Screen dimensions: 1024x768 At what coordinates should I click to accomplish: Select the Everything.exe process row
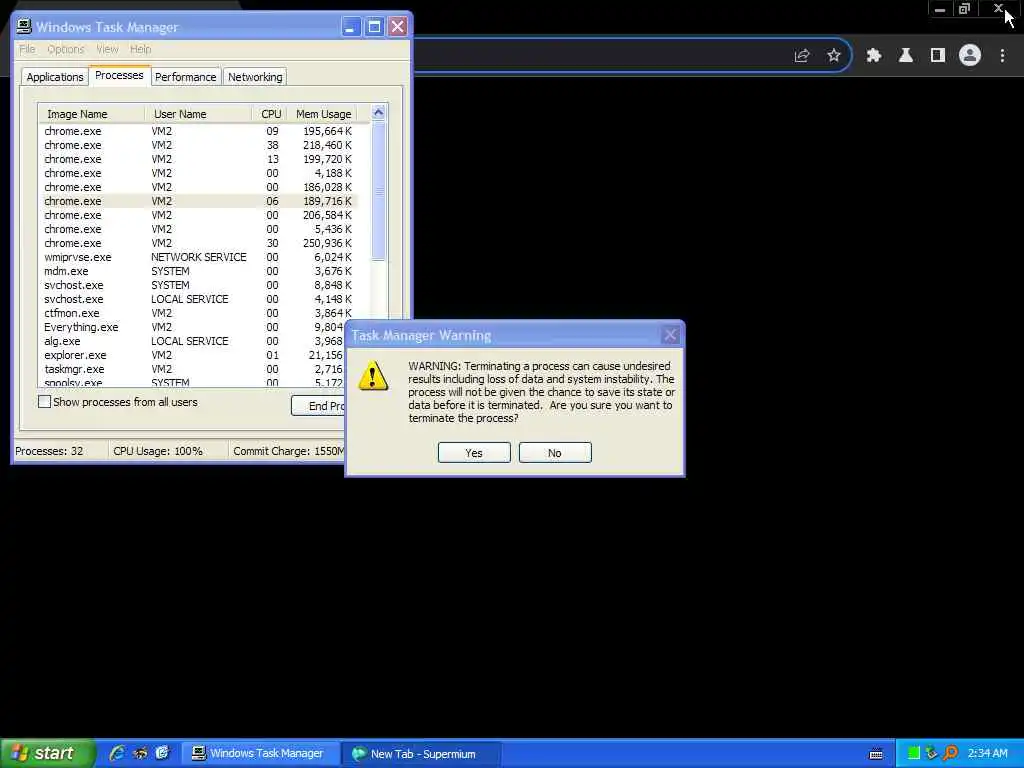pyautogui.click(x=191, y=327)
